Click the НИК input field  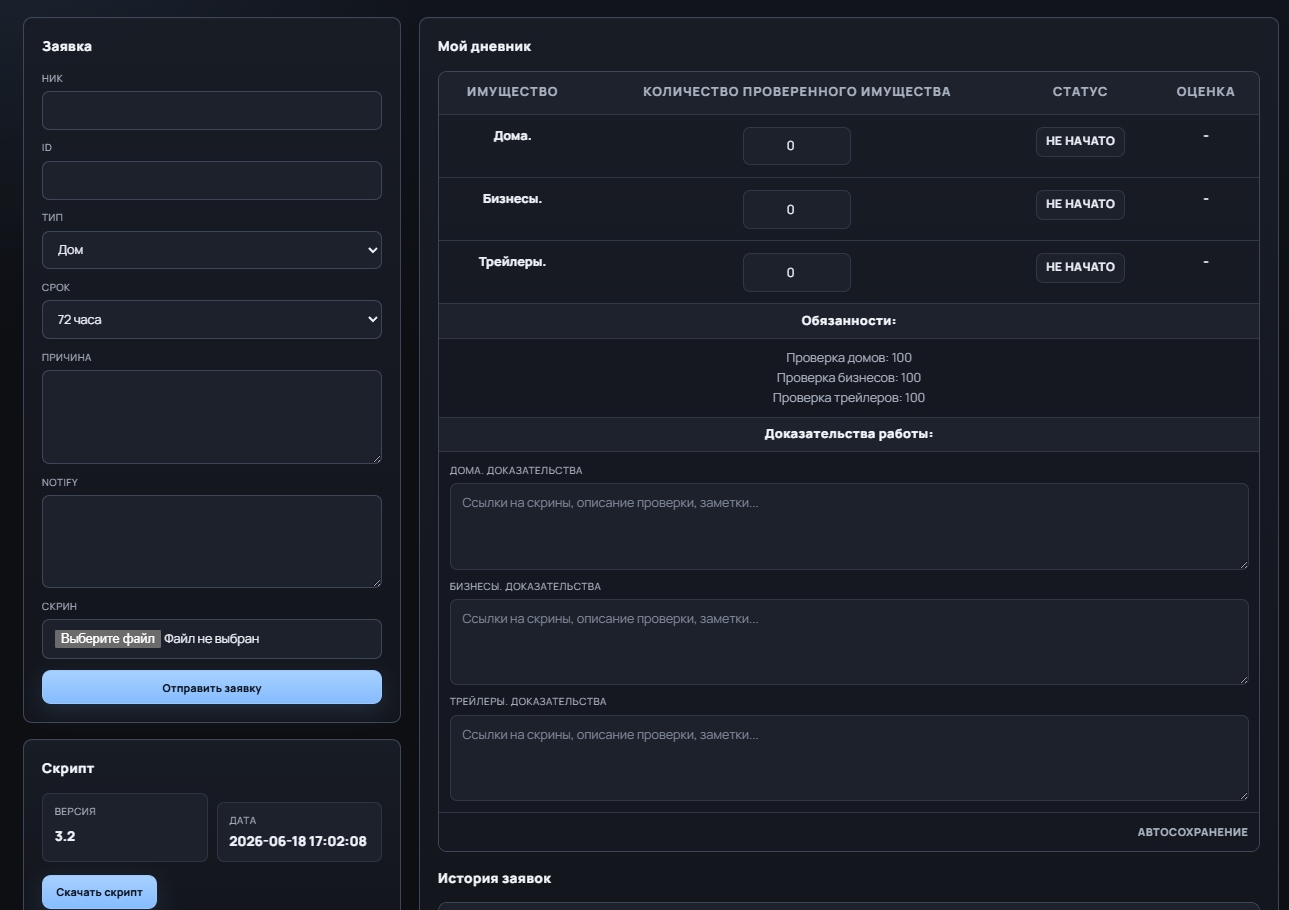pos(212,111)
